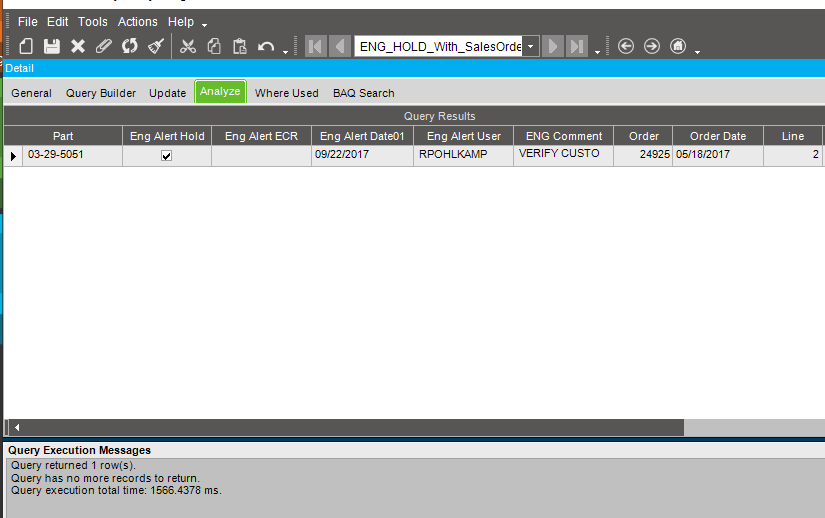Go to next record arrow

click(x=552, y=46)
